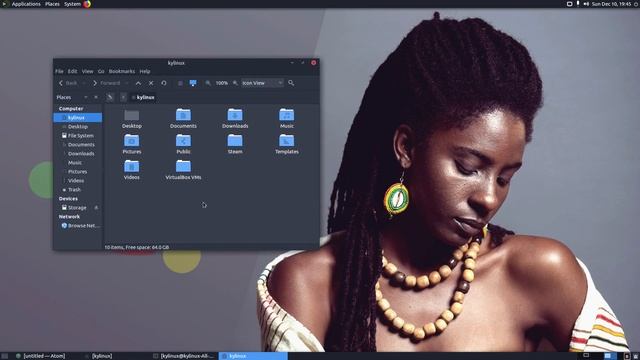This screenshot has width=640, height=360.
Task: Go up to the parent folder
Action: 138,83
